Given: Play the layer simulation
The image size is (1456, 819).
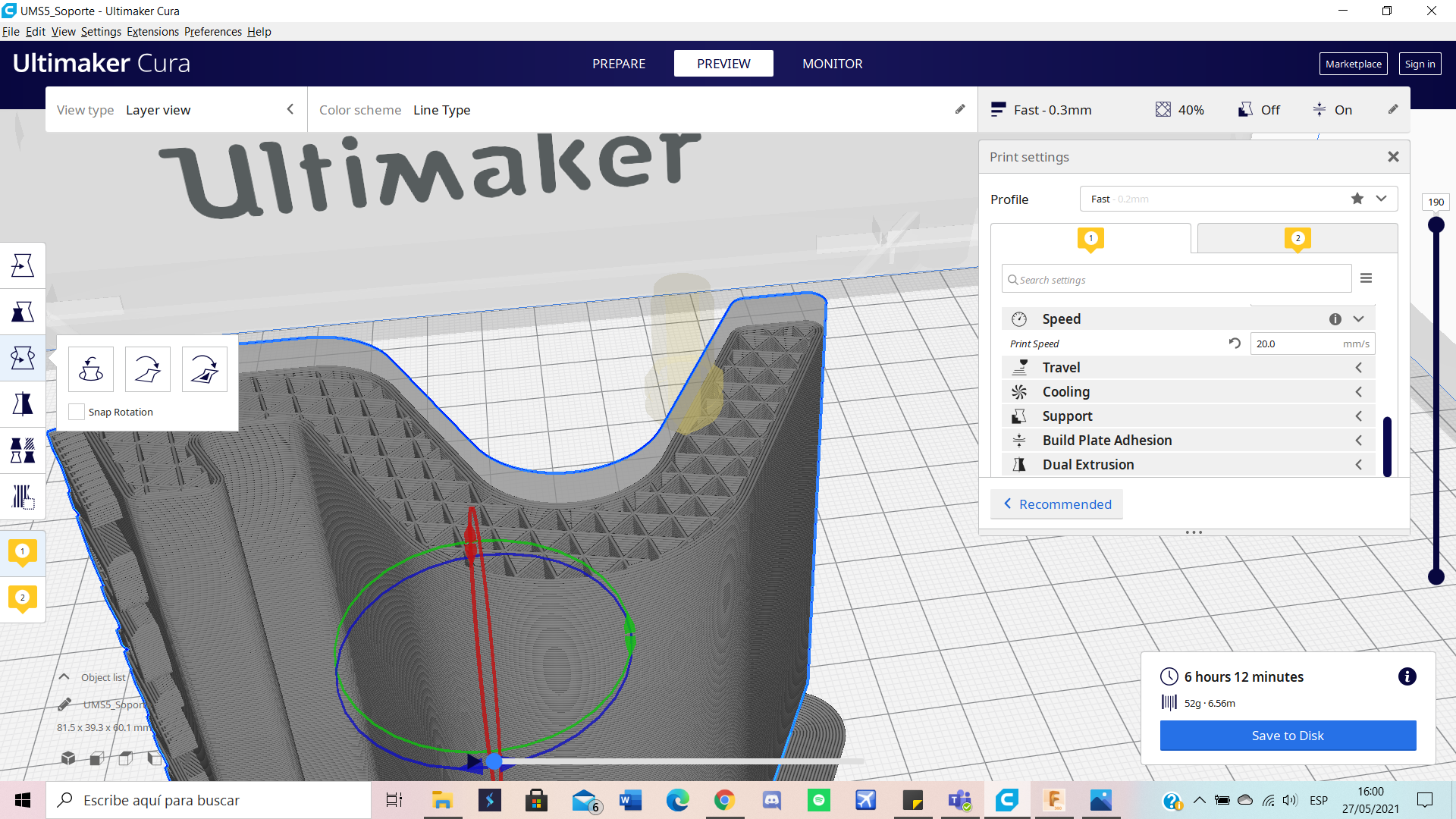Looking at the screenshot, I should click(x=474, y=761).
